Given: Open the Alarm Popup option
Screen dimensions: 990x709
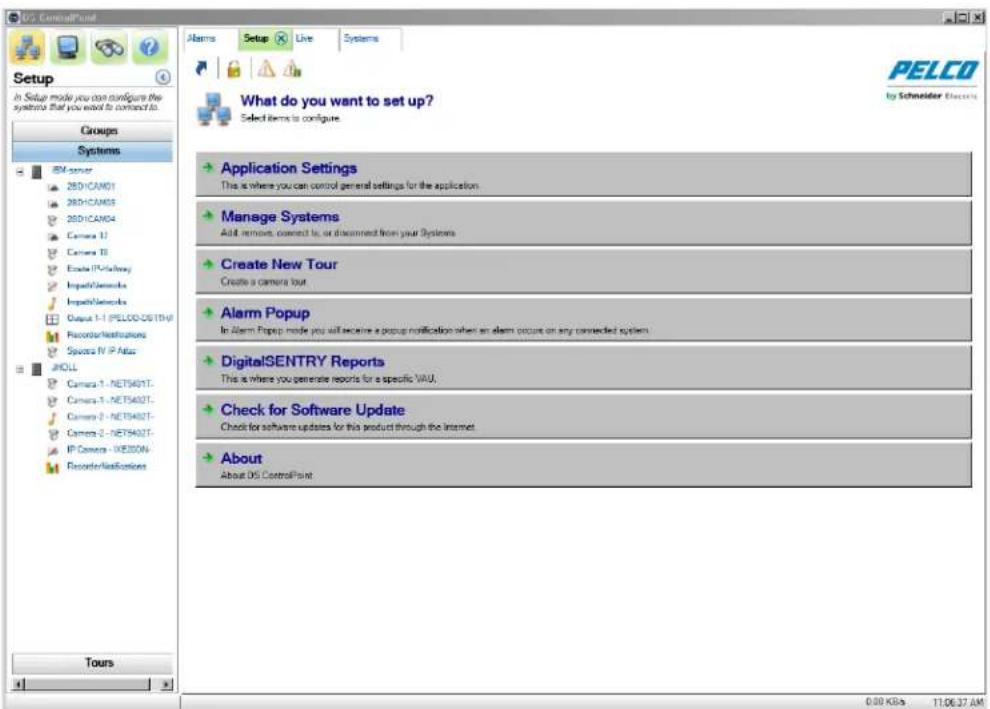Looking at the screenshot, I should point(583,320).
